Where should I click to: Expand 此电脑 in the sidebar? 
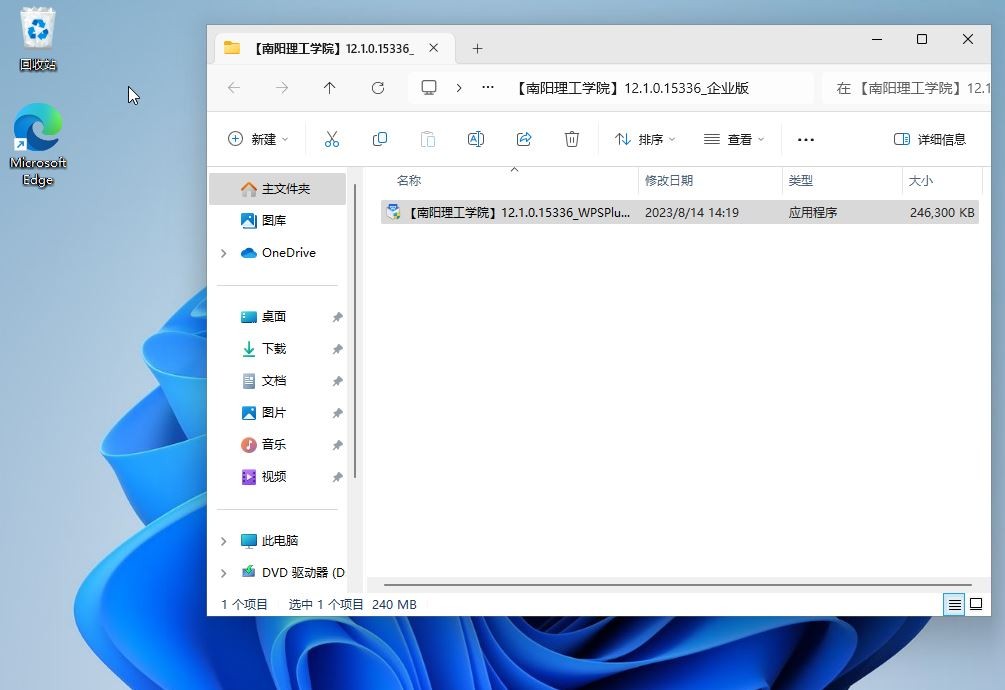pos(223,540)
